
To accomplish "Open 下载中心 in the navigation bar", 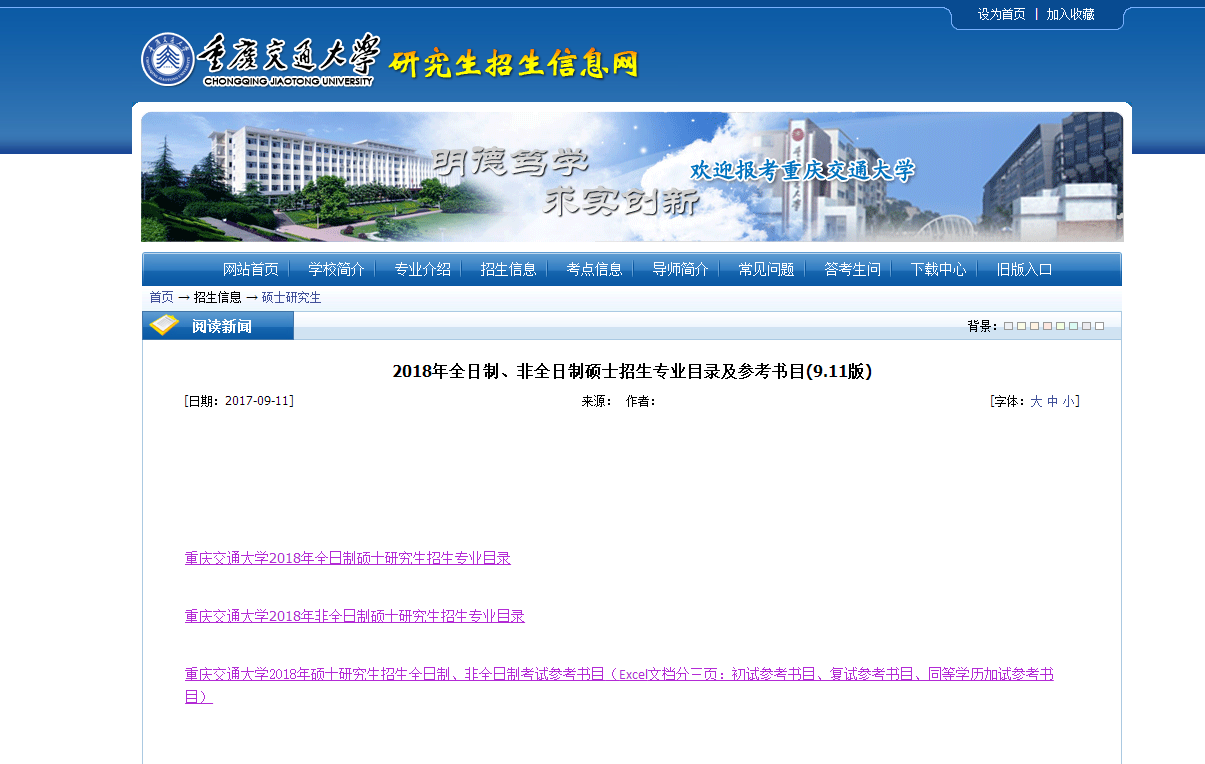I will (x=938, y=269).
